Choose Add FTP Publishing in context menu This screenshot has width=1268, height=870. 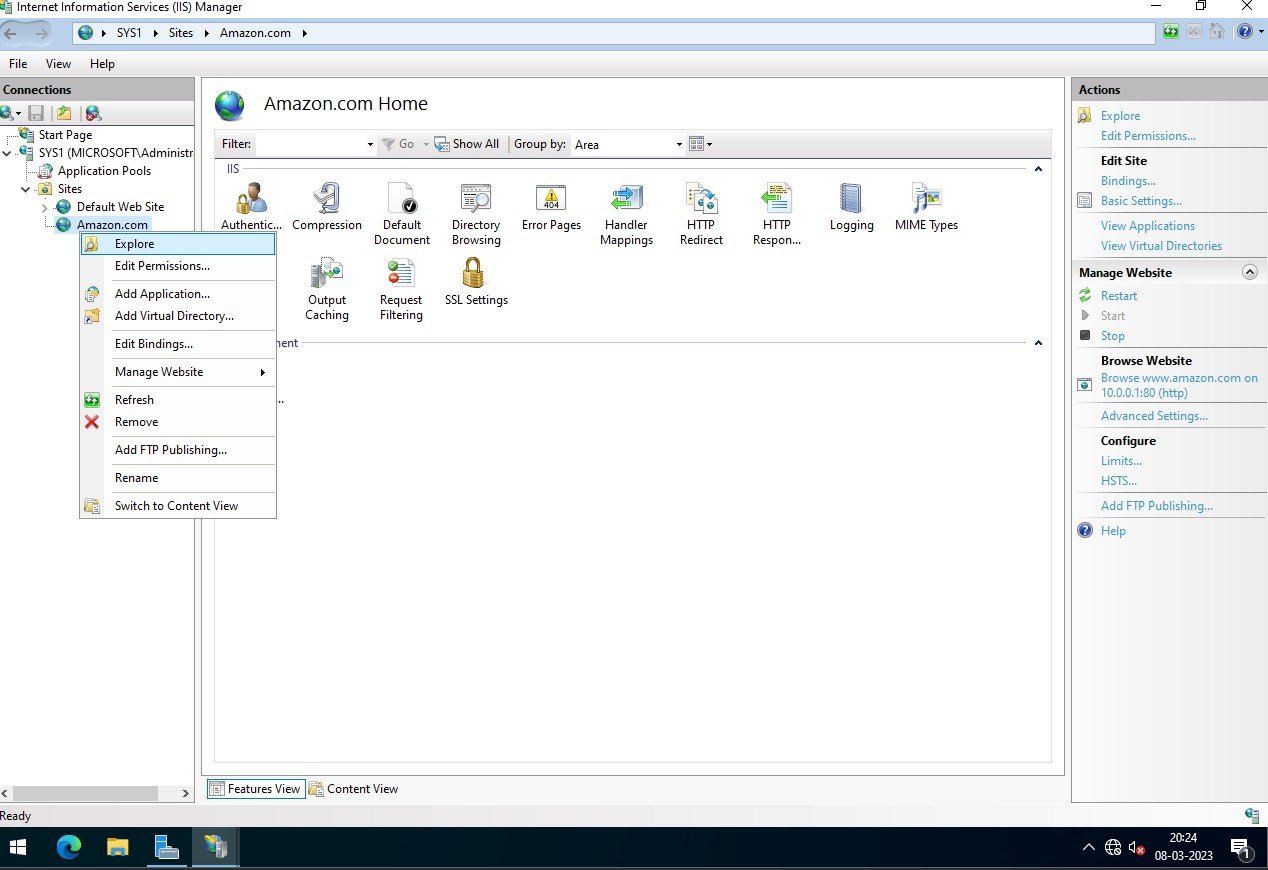pos(178,450)
